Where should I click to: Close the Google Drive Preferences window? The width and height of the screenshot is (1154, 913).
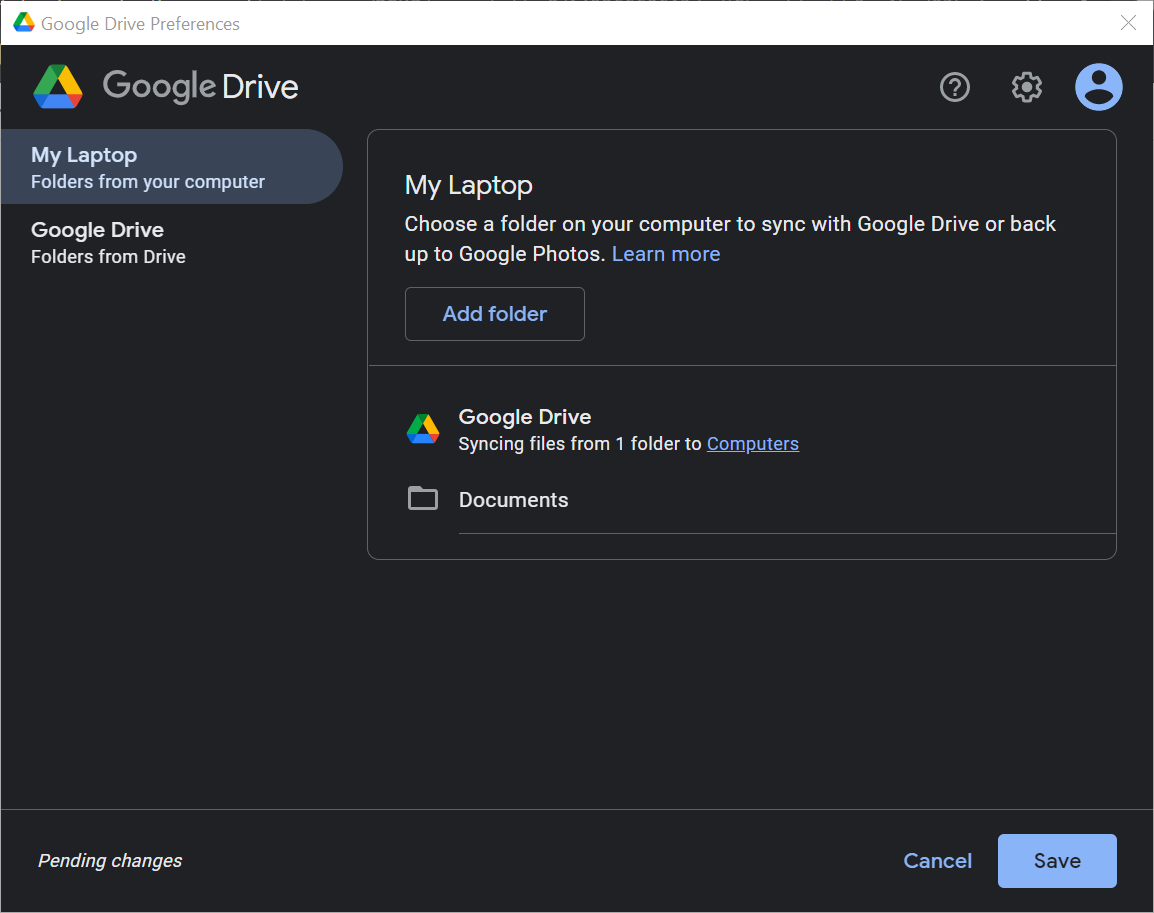pos(1128,23)
